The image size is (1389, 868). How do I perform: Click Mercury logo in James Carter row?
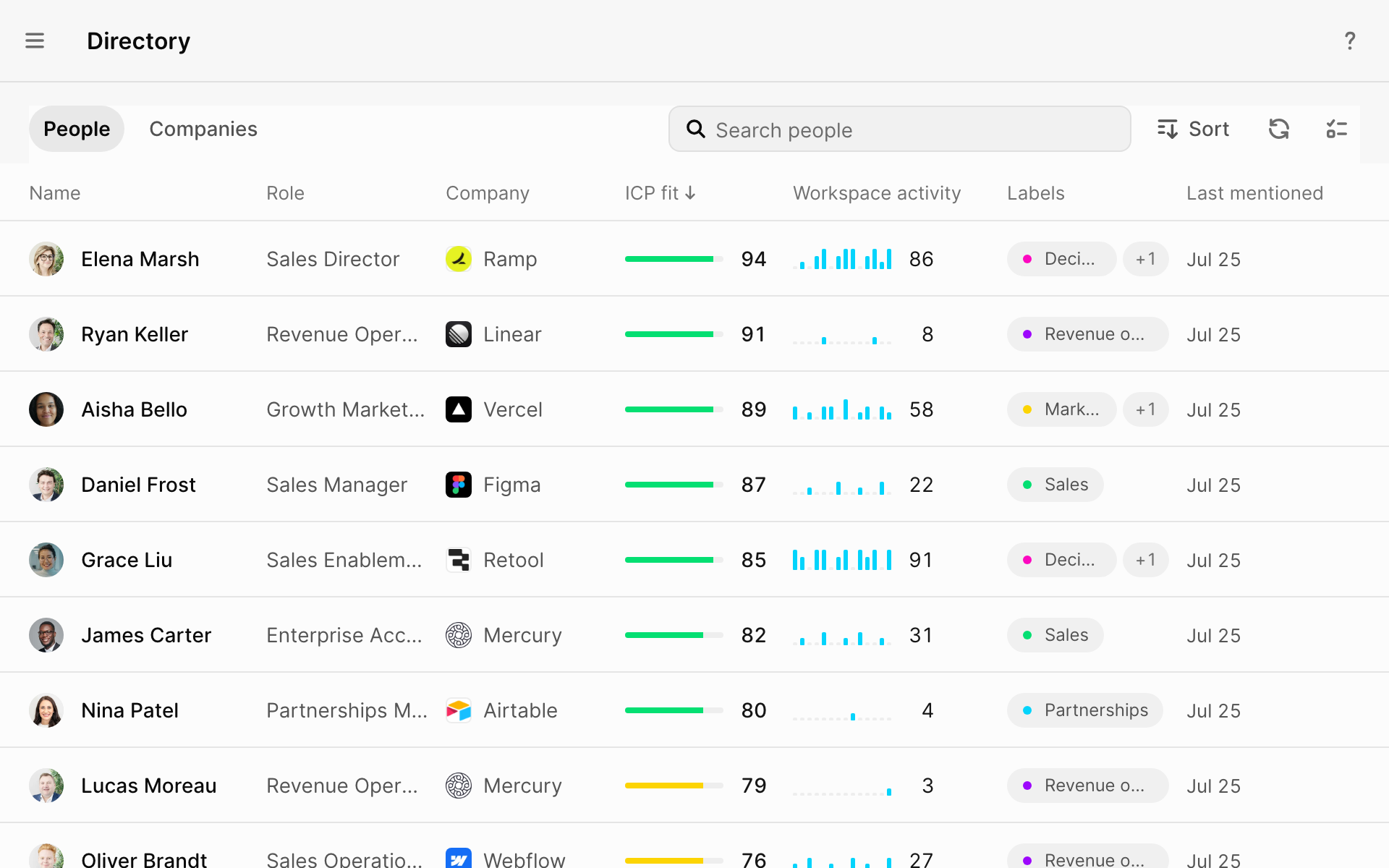click(x=459, y=635)
